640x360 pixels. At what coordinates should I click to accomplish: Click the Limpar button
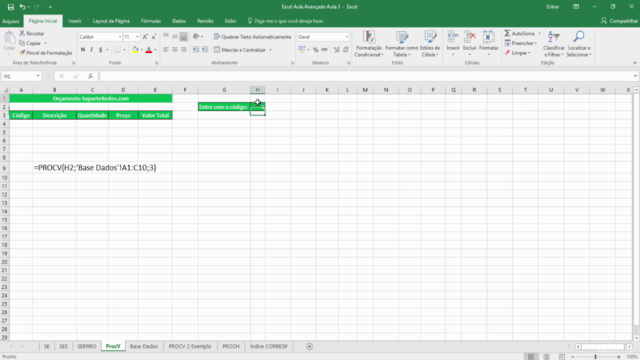point(518,53)
